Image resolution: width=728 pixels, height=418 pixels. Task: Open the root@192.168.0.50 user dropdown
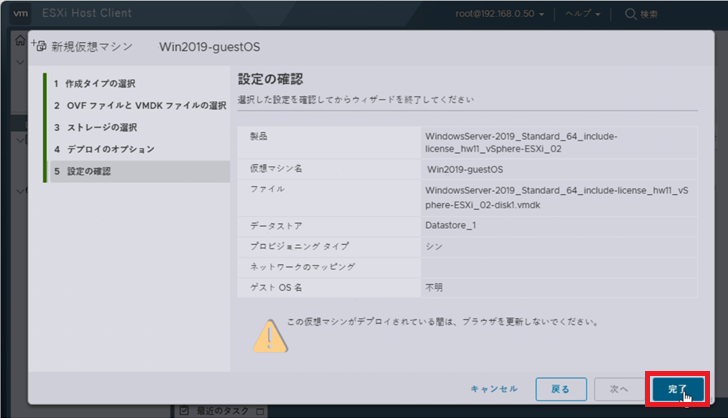pyautogui.click(x=500, y=14)
